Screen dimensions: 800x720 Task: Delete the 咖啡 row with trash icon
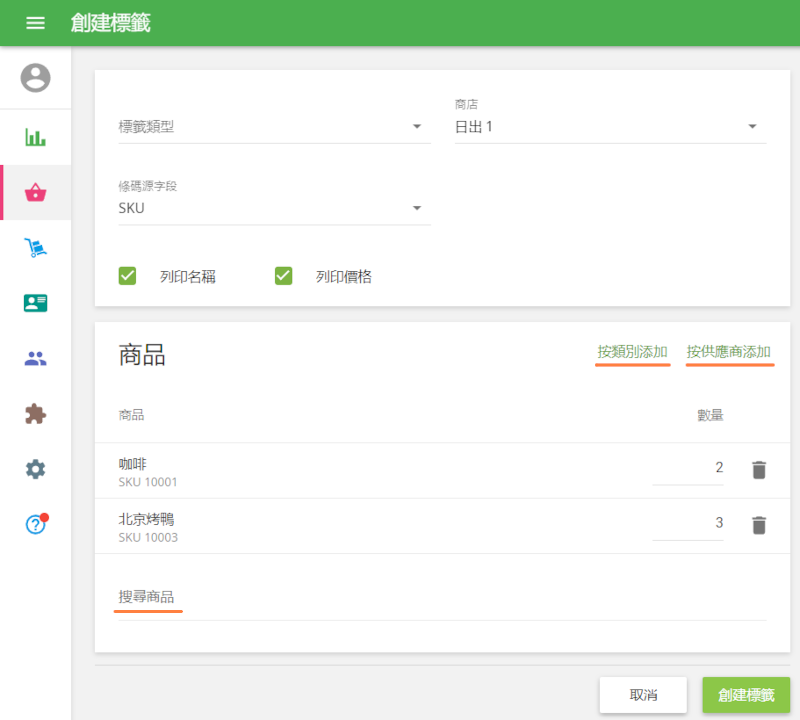759,469
